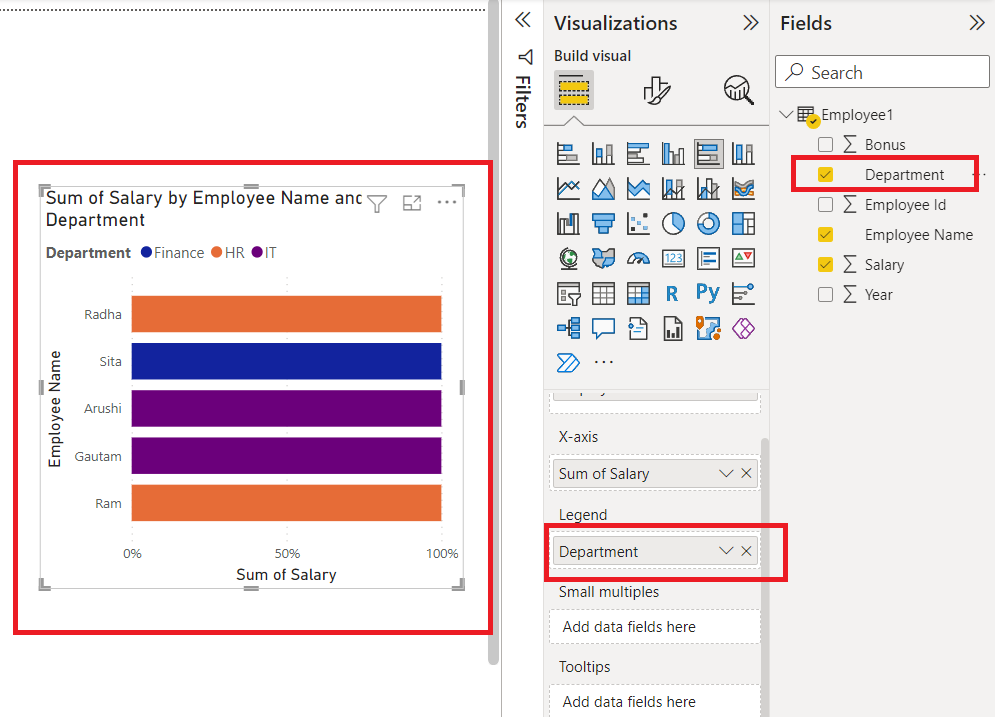Select the Treemap visualization icon
This screenshot has width=995, height=717.
(x=743, y=223)
